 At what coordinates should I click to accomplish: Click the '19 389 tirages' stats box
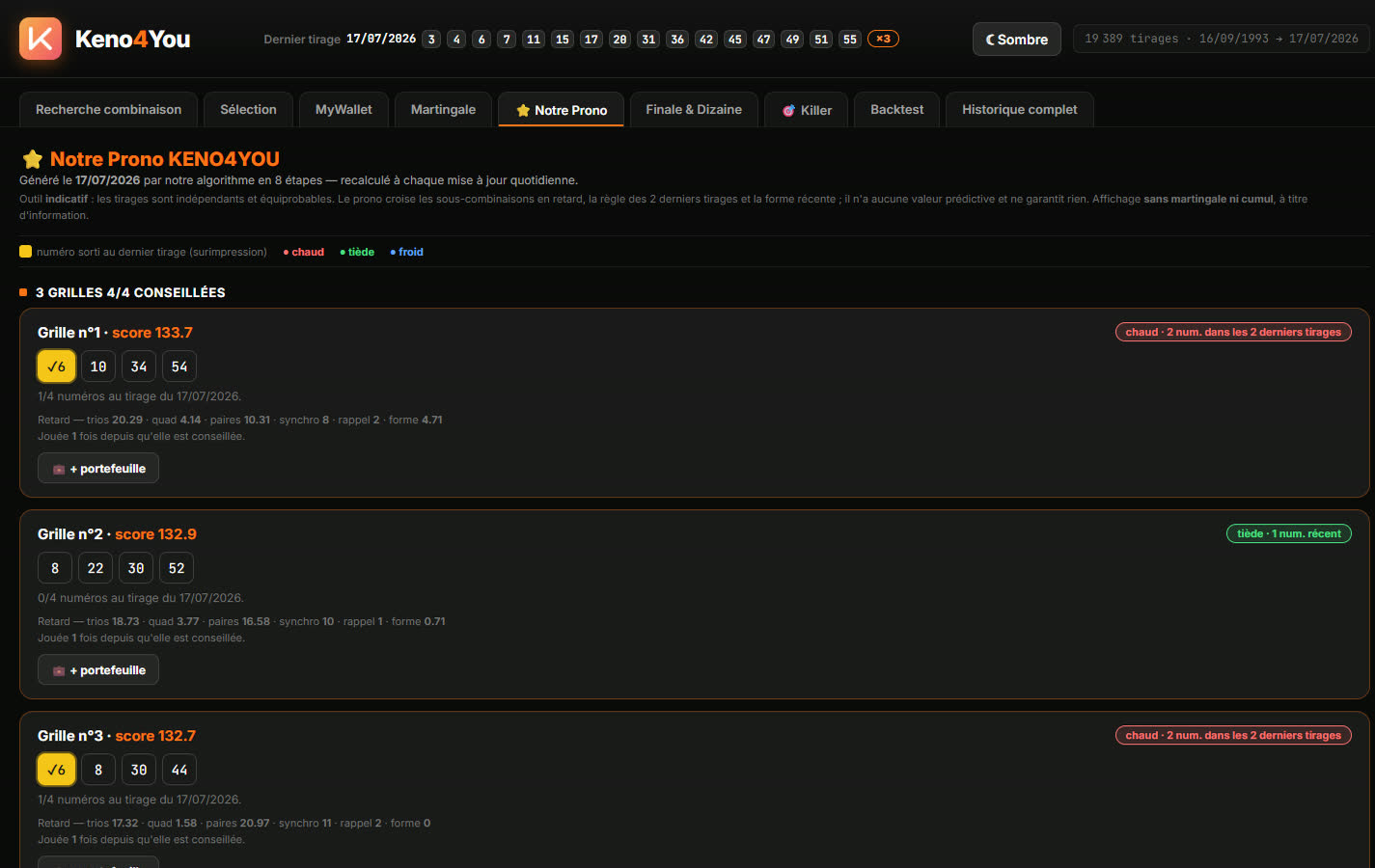click(1222, 39)
